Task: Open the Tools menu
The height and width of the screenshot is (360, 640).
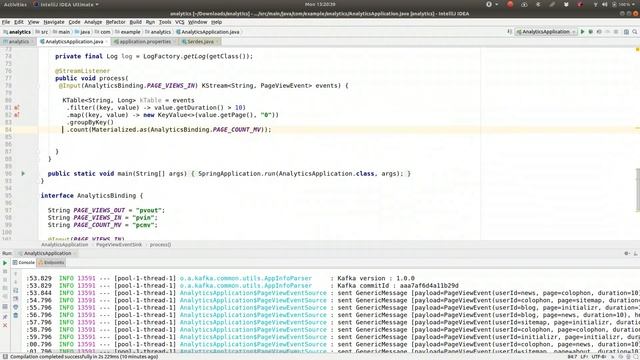Action: [165, 22]
